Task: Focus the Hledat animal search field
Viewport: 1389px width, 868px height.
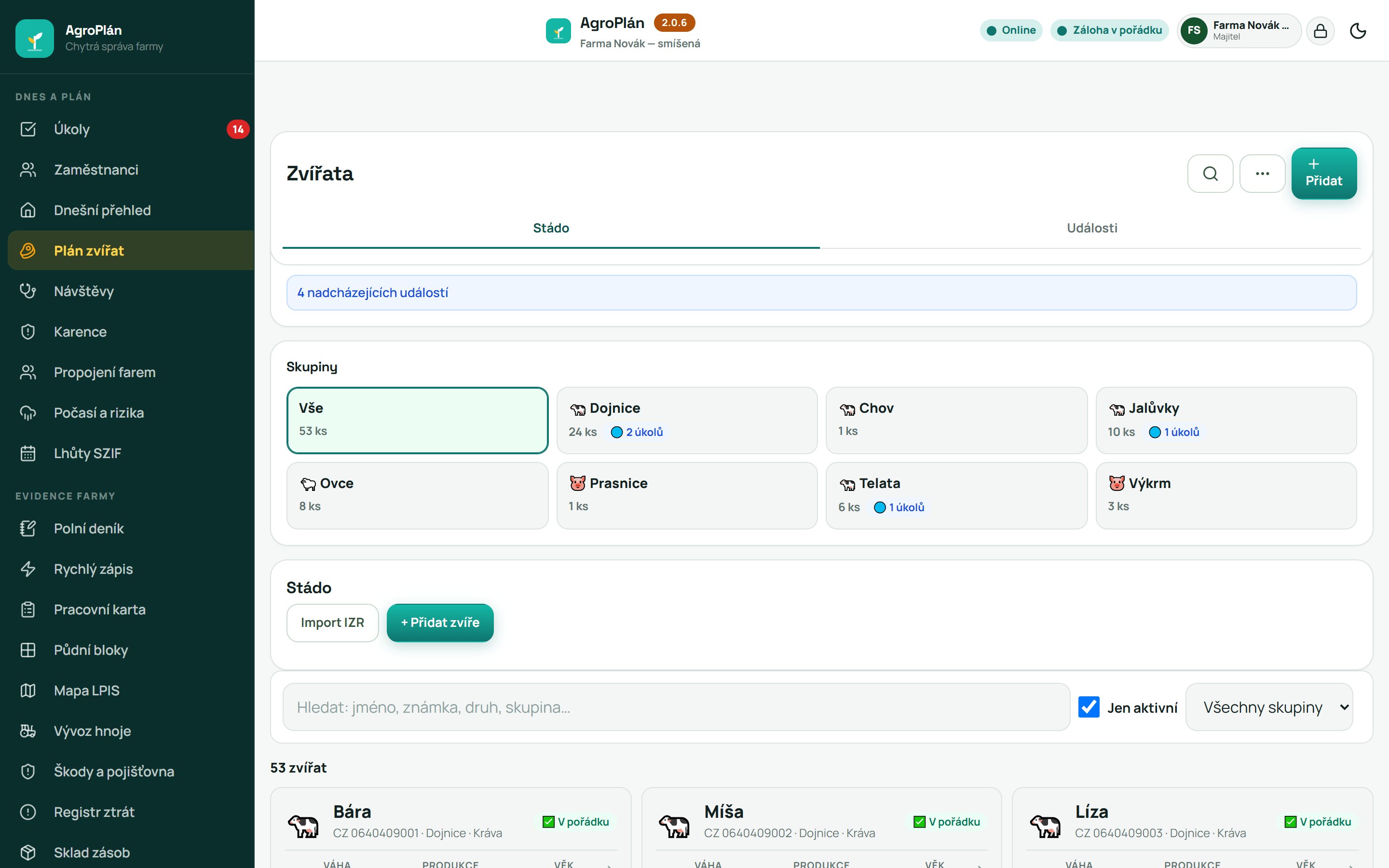Action: [x=676, y=707]
